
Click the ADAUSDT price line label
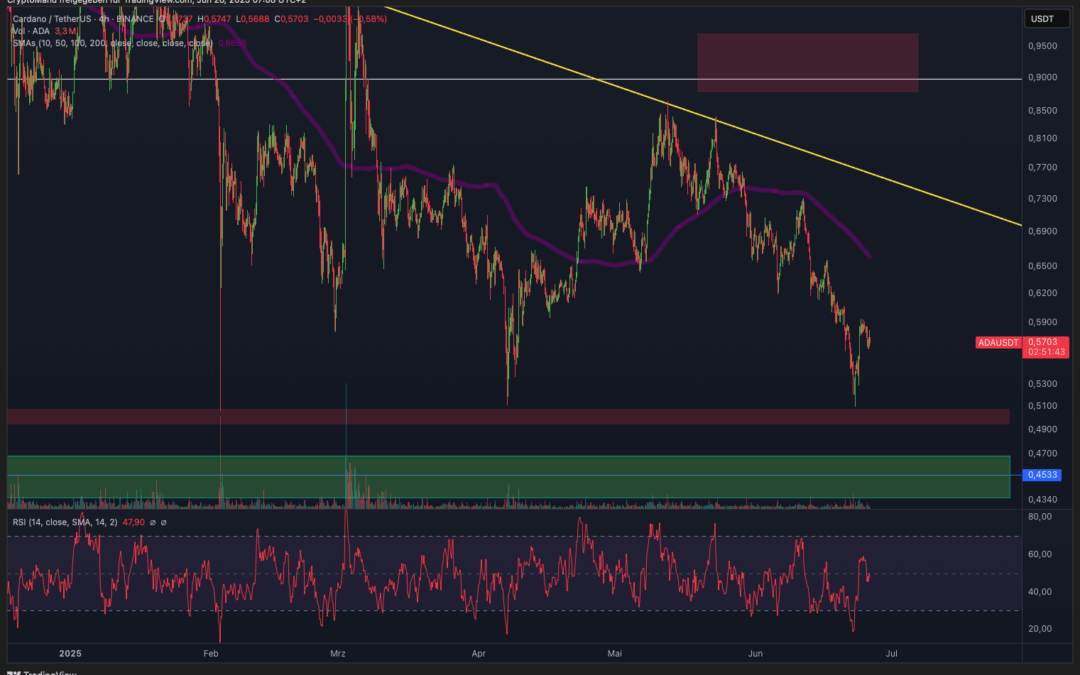997,342
